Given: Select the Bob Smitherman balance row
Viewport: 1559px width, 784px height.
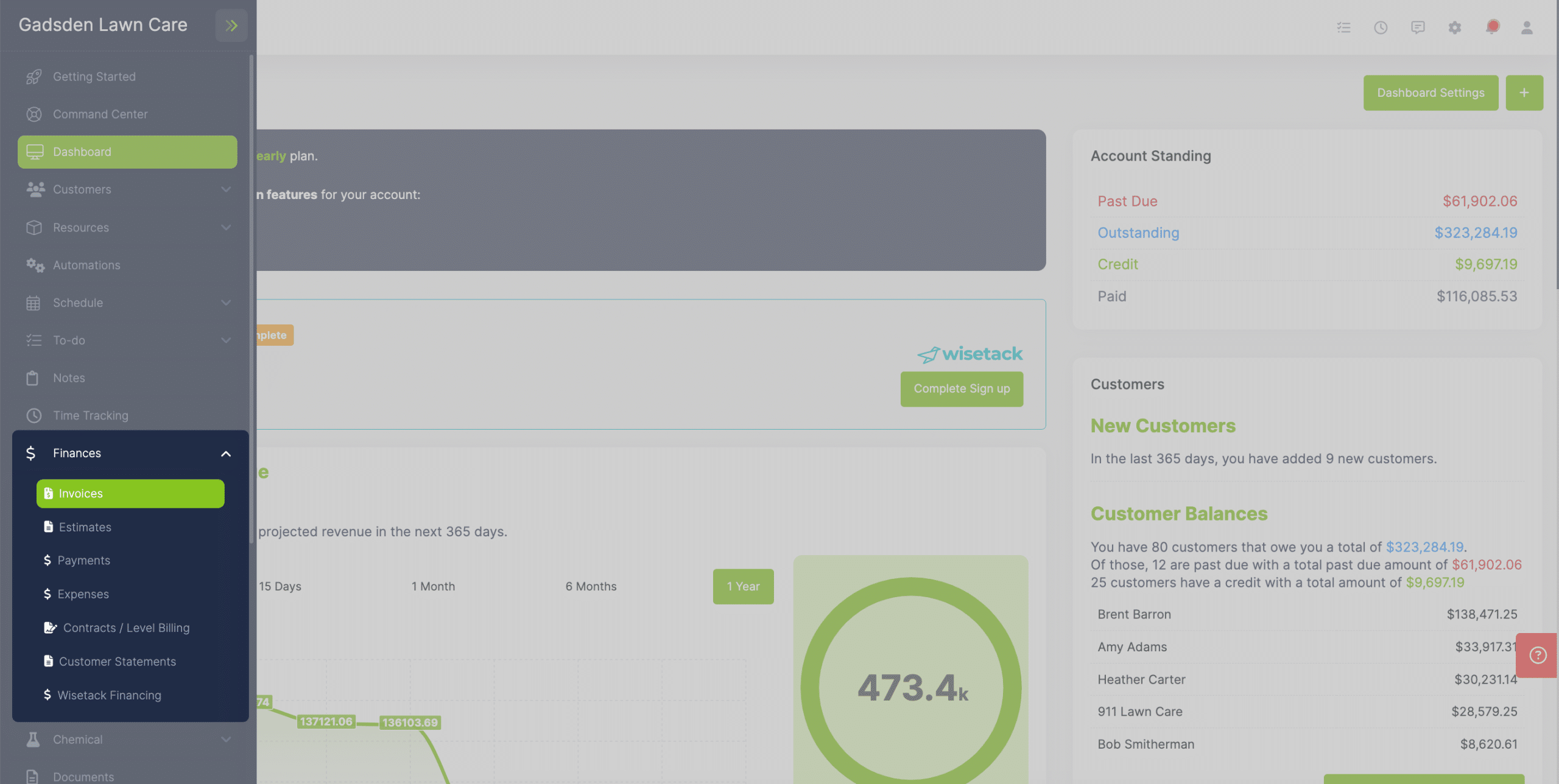Looking at the screenshot, I should 1307,744.
